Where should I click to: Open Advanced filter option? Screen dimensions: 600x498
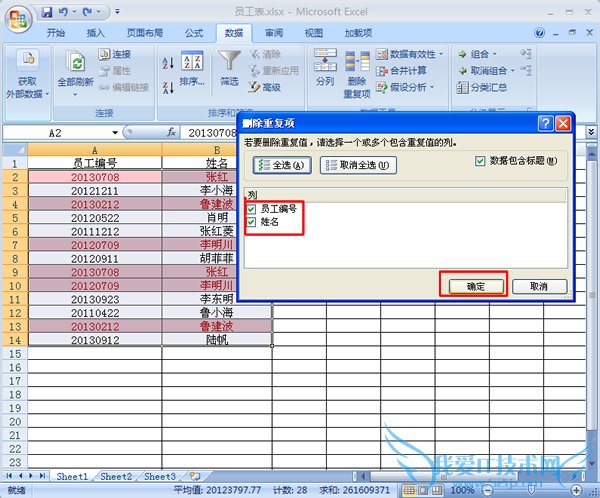(265, 87)
